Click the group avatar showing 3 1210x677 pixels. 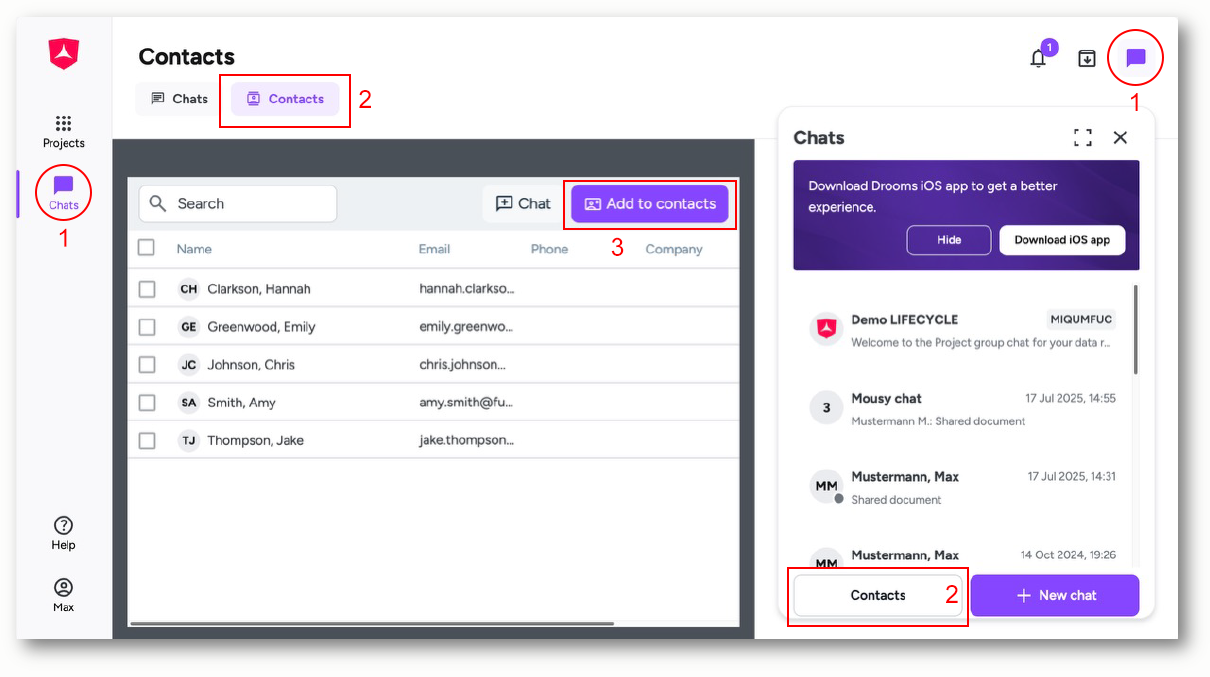coord(826,407)
